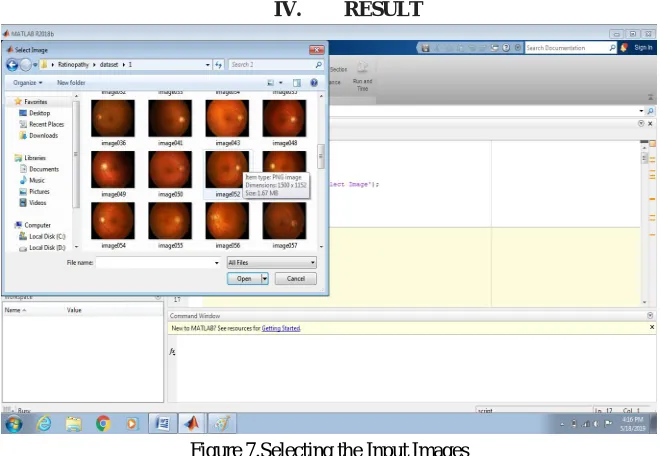660x456 pixels.
Task: Click the arrow next to the Open button
Action: (265, 279)
